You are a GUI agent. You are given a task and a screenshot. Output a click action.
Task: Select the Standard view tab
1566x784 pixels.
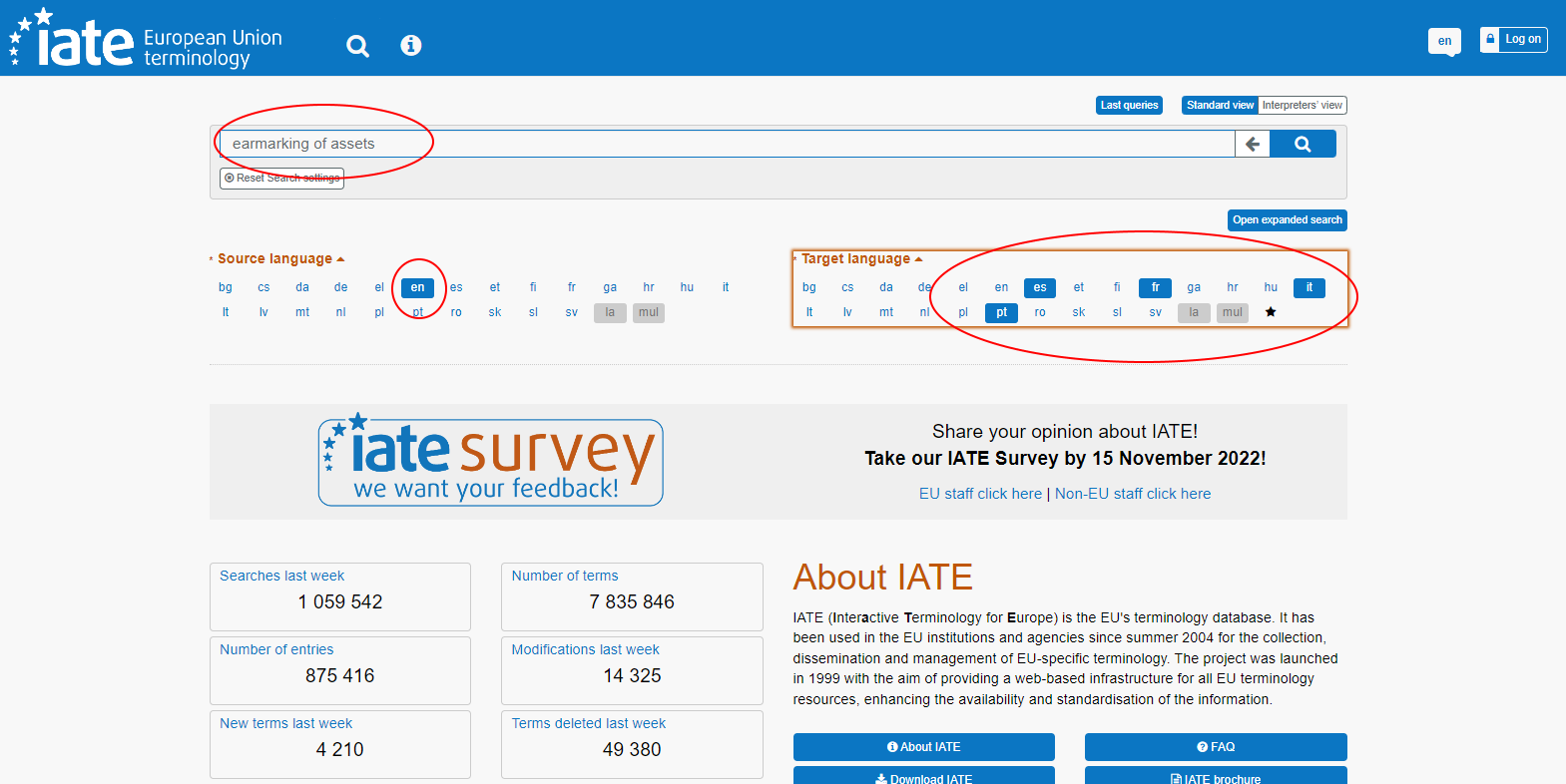coord(1219,106)
